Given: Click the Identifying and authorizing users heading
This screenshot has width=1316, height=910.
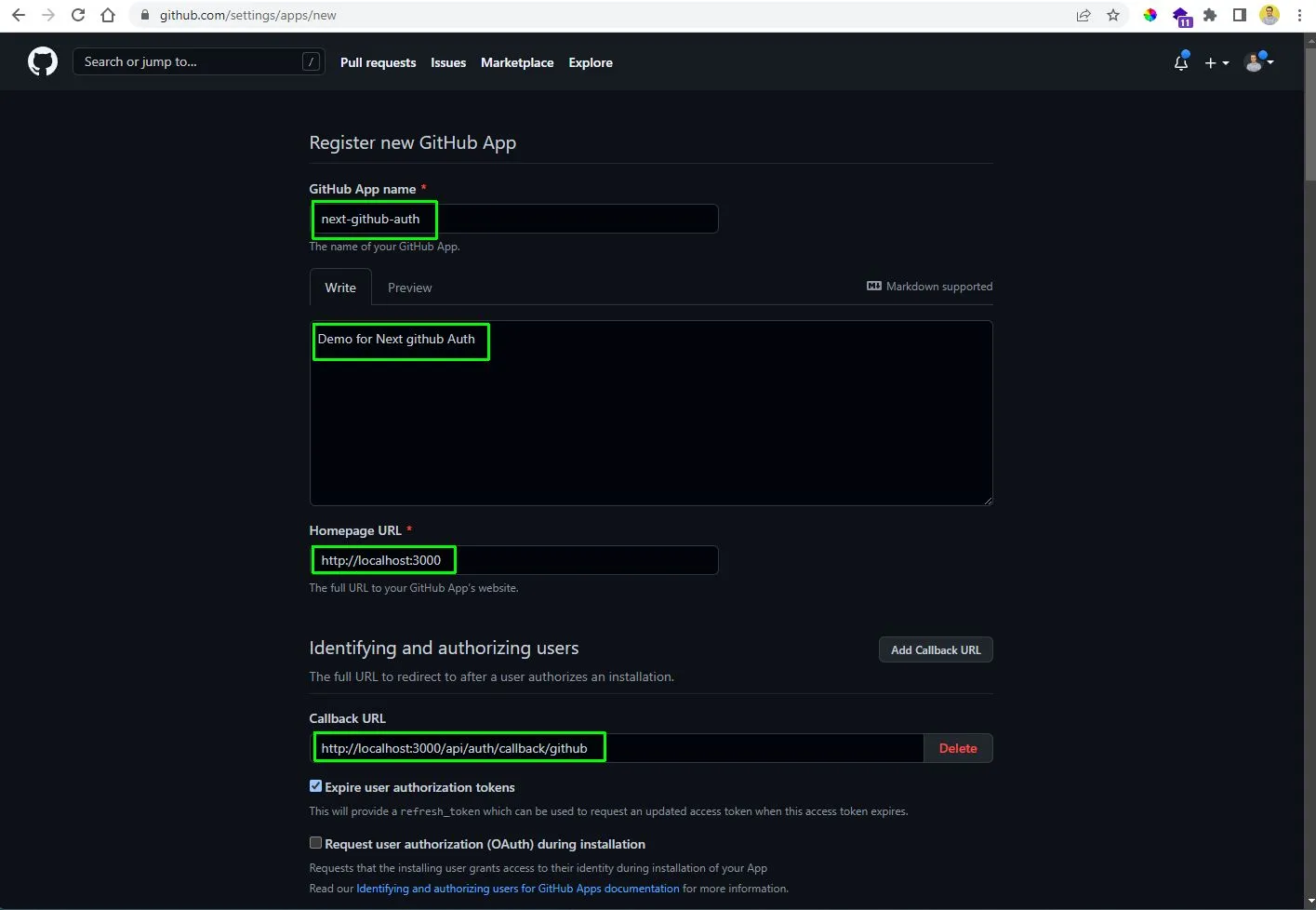Looking at the screenshot, I should tap(444, 648).
